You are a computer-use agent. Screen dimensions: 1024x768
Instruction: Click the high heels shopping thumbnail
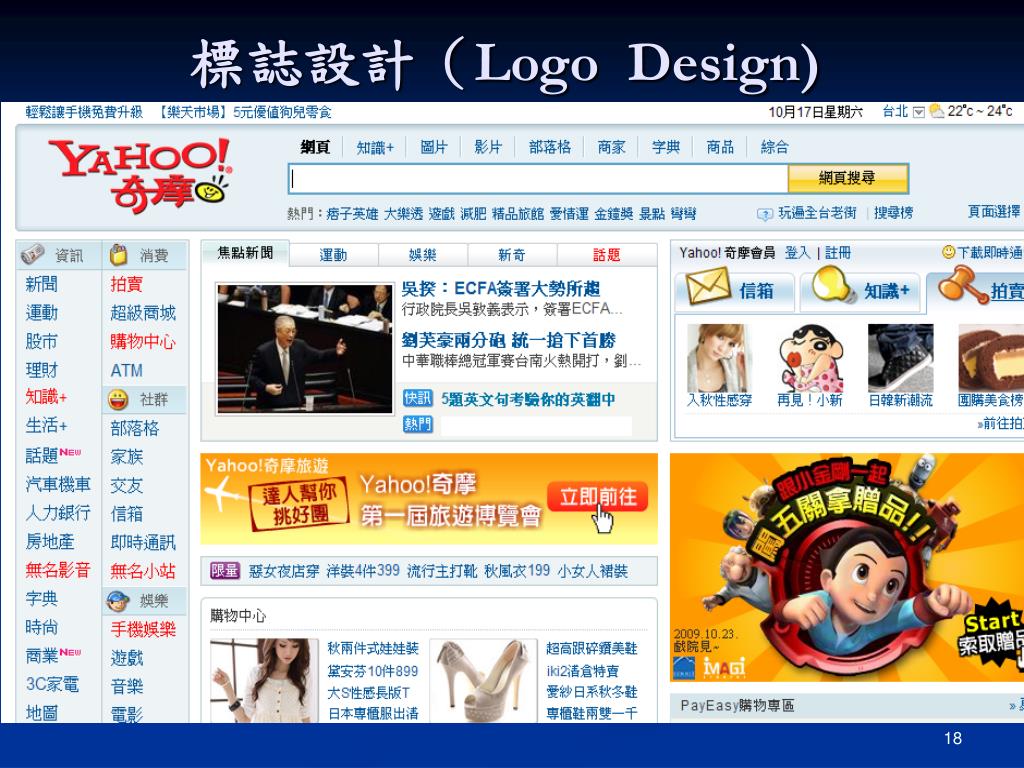(483, 680)
